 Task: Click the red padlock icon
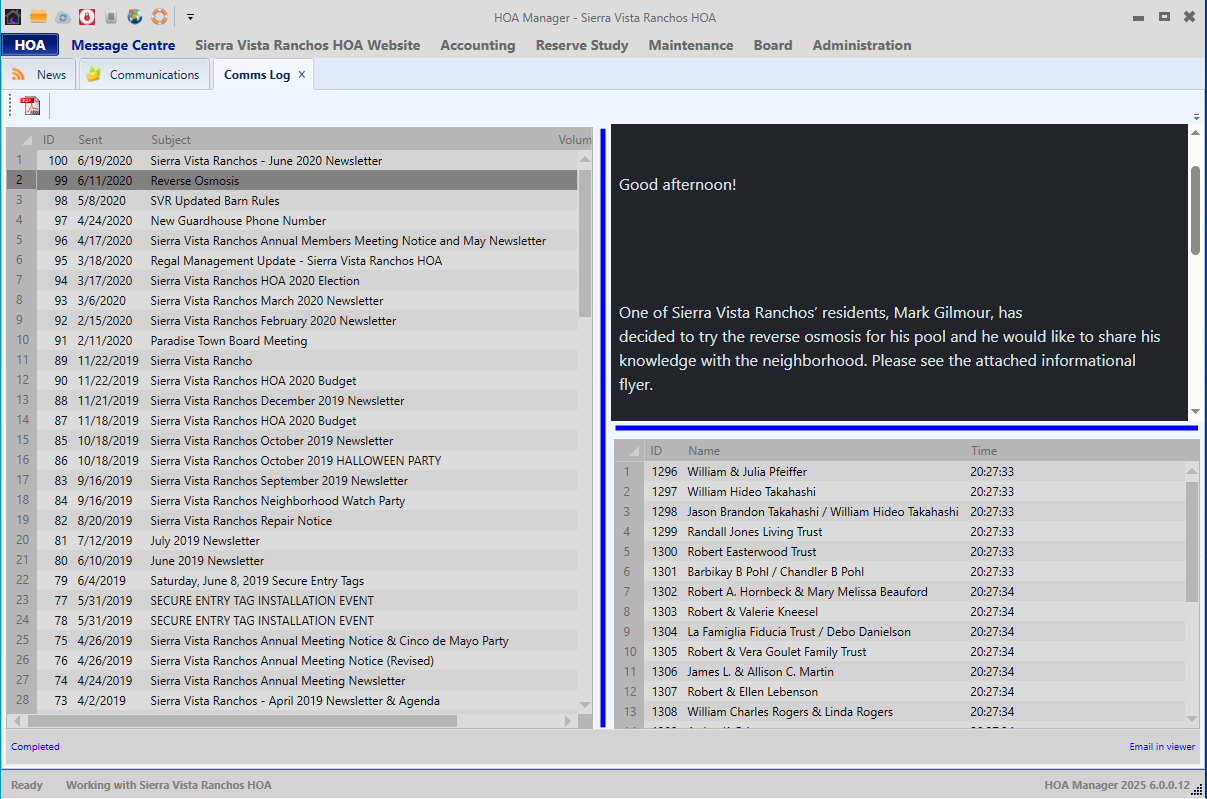[x=86, y=17]
